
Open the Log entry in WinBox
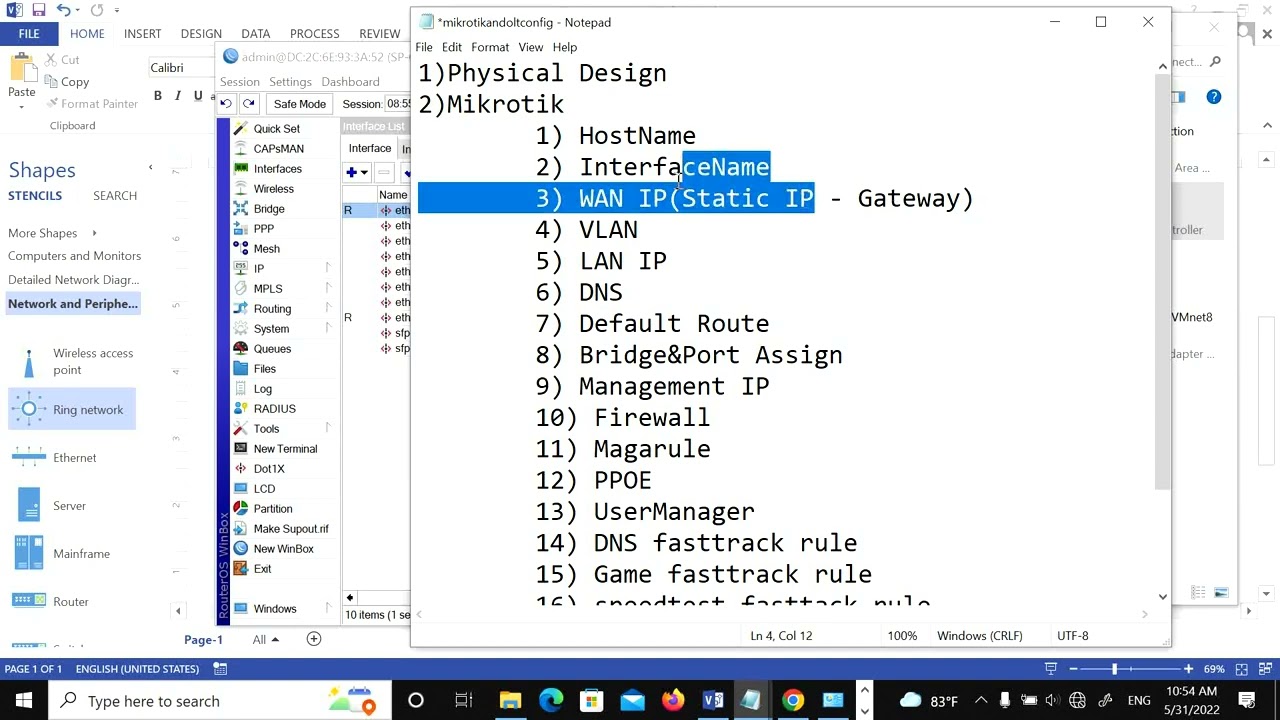pyautogui.click(x=262, y=389)
